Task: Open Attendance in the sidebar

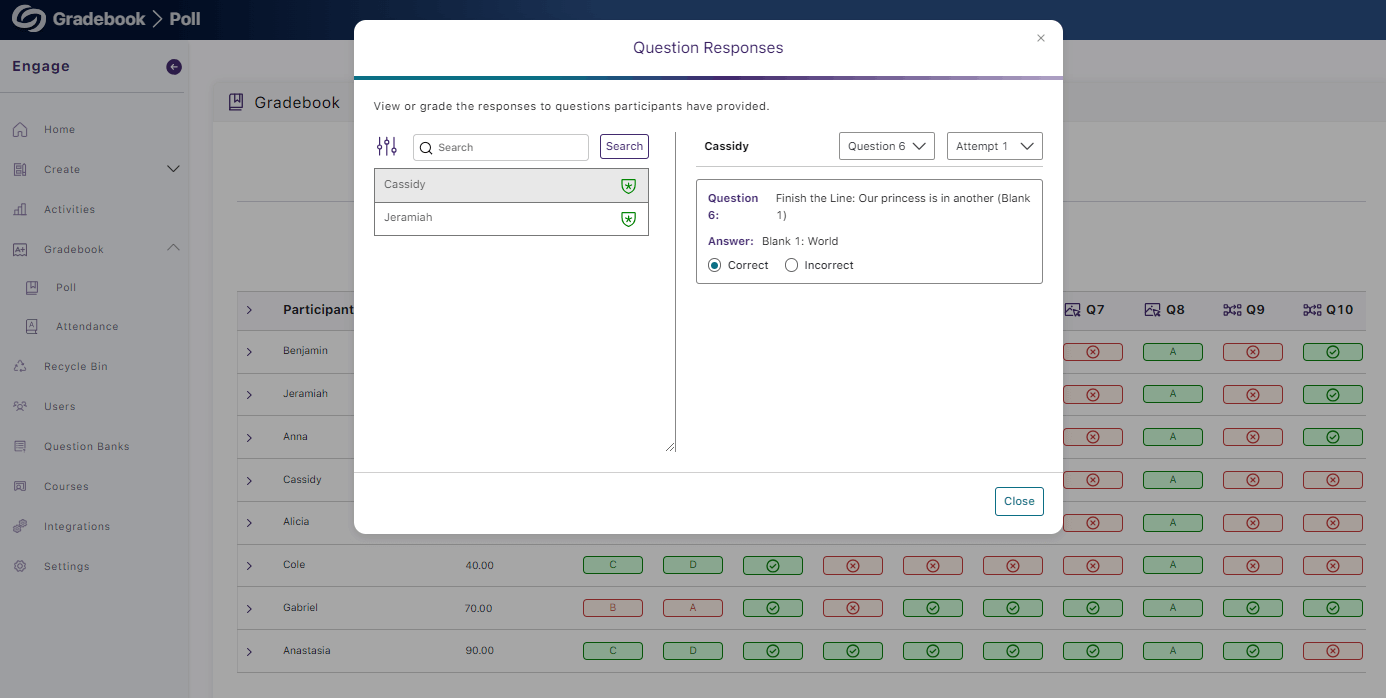Action: [87, 327]
